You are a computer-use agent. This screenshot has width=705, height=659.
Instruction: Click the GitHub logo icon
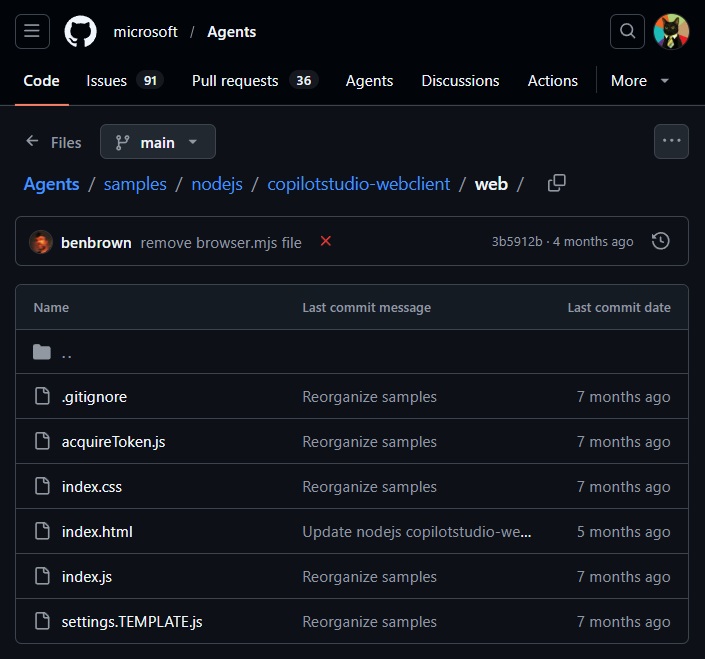coord(81,32)
